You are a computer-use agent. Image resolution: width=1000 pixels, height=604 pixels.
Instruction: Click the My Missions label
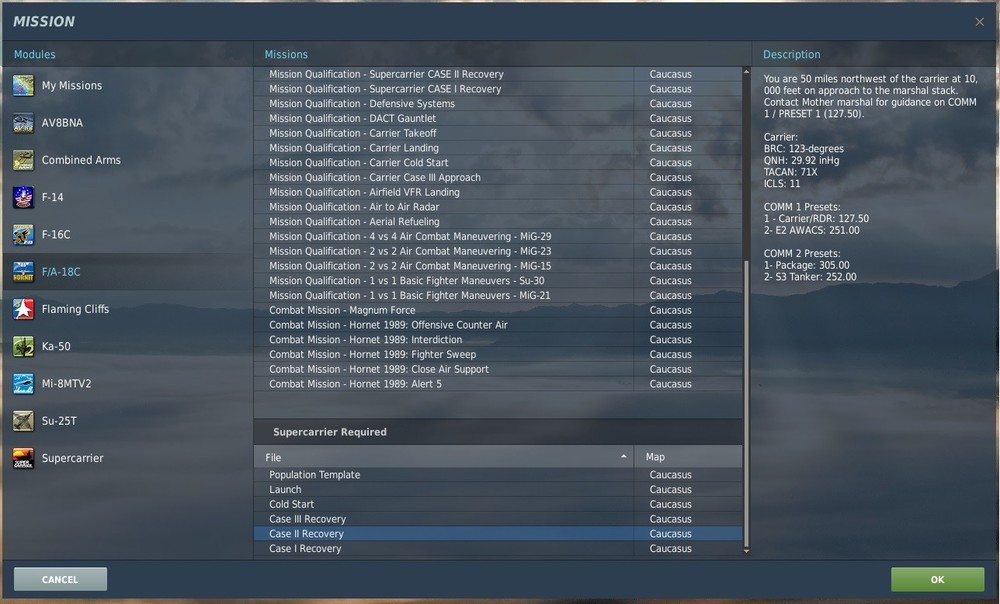tap(71, 85)
